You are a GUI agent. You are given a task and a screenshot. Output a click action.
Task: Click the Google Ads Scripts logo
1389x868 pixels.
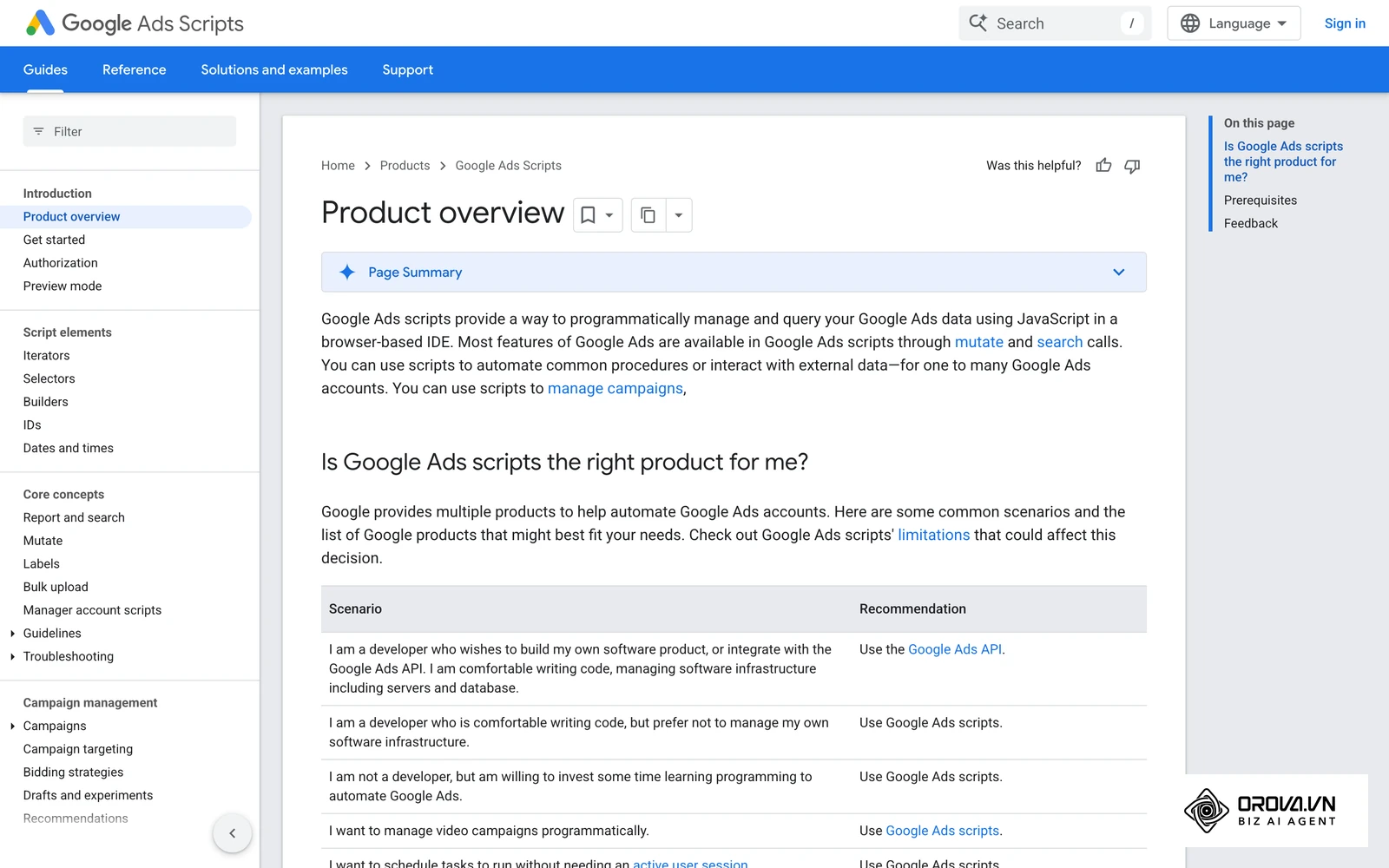coord(135,23)
